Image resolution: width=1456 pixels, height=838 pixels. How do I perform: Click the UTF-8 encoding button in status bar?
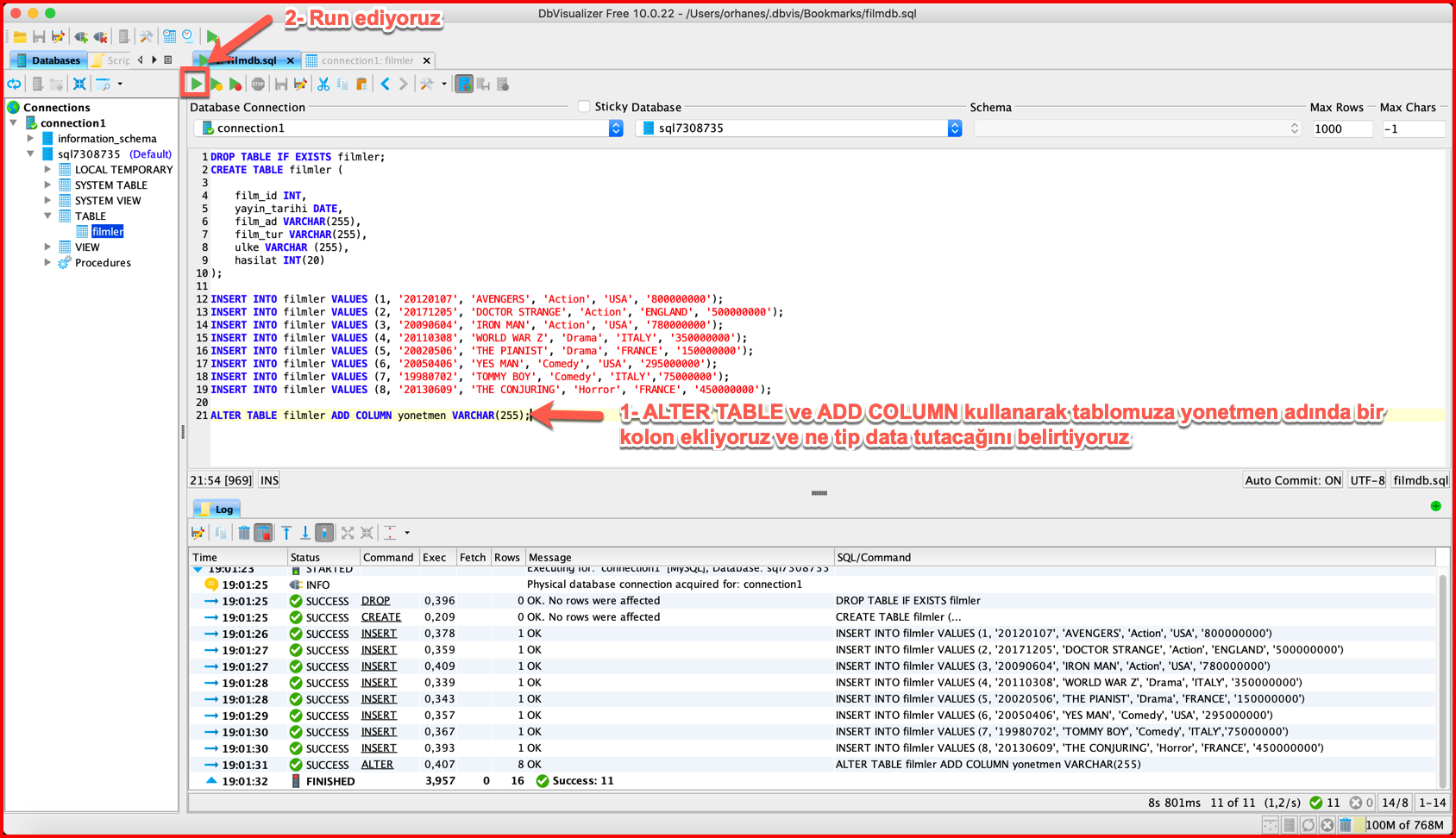pos(1367,480)
